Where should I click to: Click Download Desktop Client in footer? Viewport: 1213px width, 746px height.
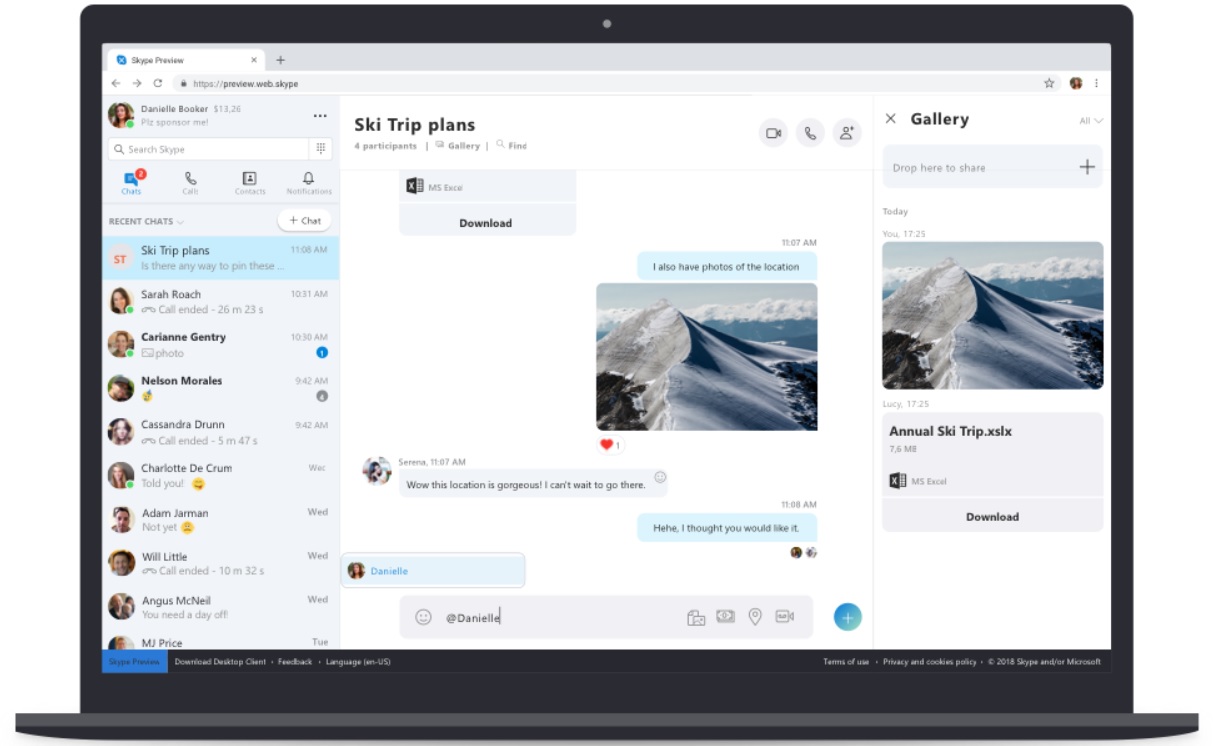point(220,662)
